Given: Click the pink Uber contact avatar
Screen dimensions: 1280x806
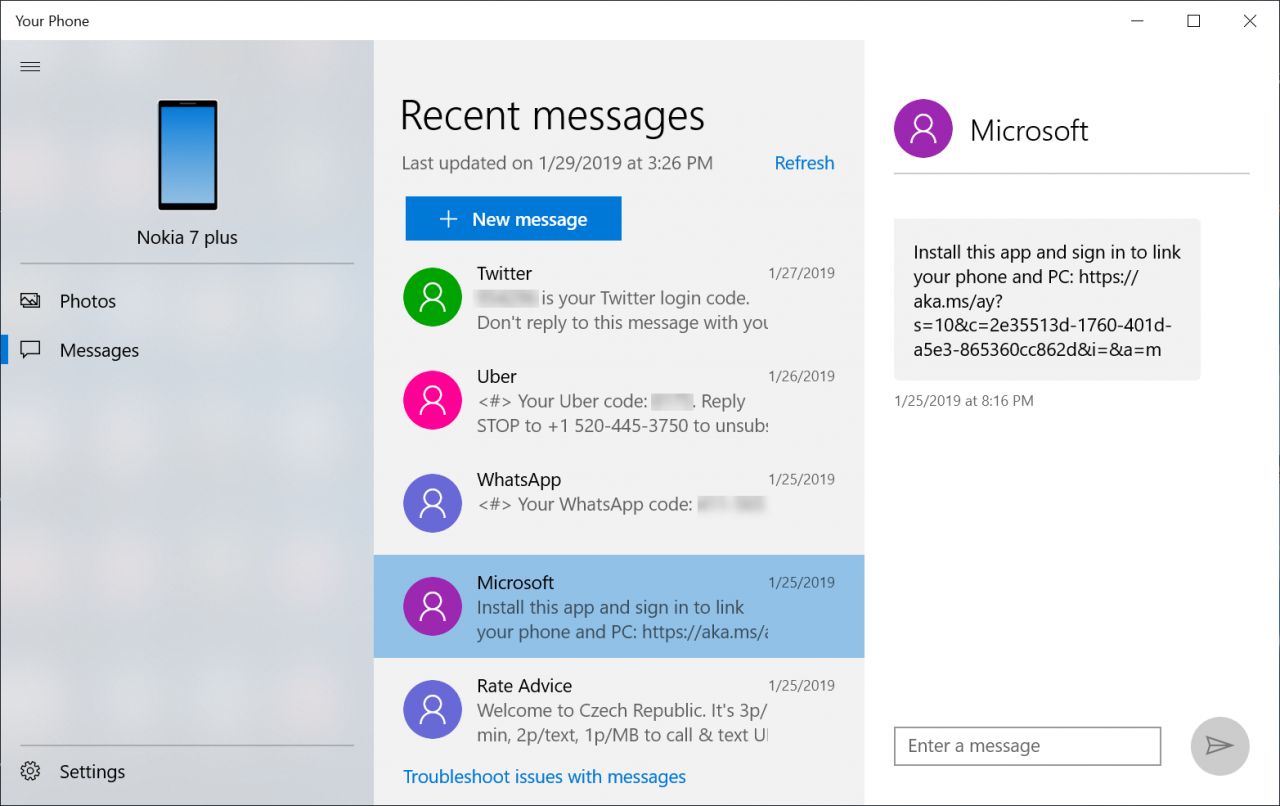Looking at the screenshot, I should 432,399.
